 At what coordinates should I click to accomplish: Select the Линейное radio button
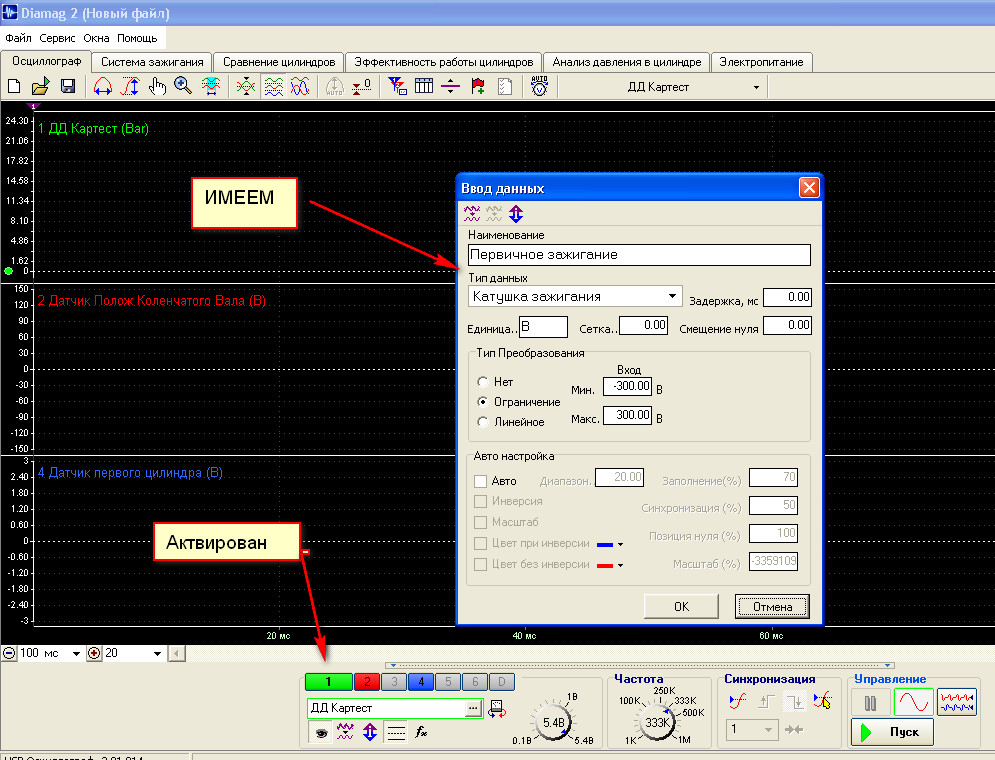482,422
